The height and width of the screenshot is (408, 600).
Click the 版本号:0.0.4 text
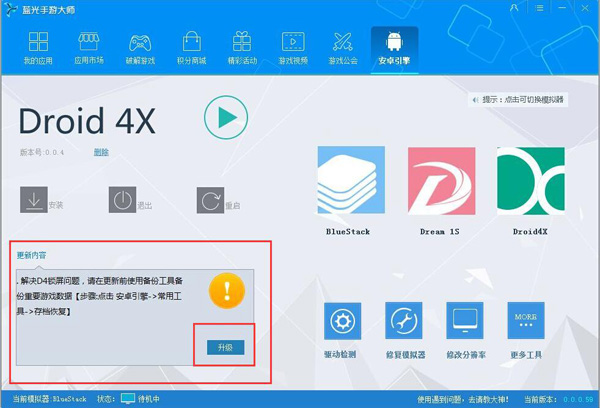pos(42,152)
